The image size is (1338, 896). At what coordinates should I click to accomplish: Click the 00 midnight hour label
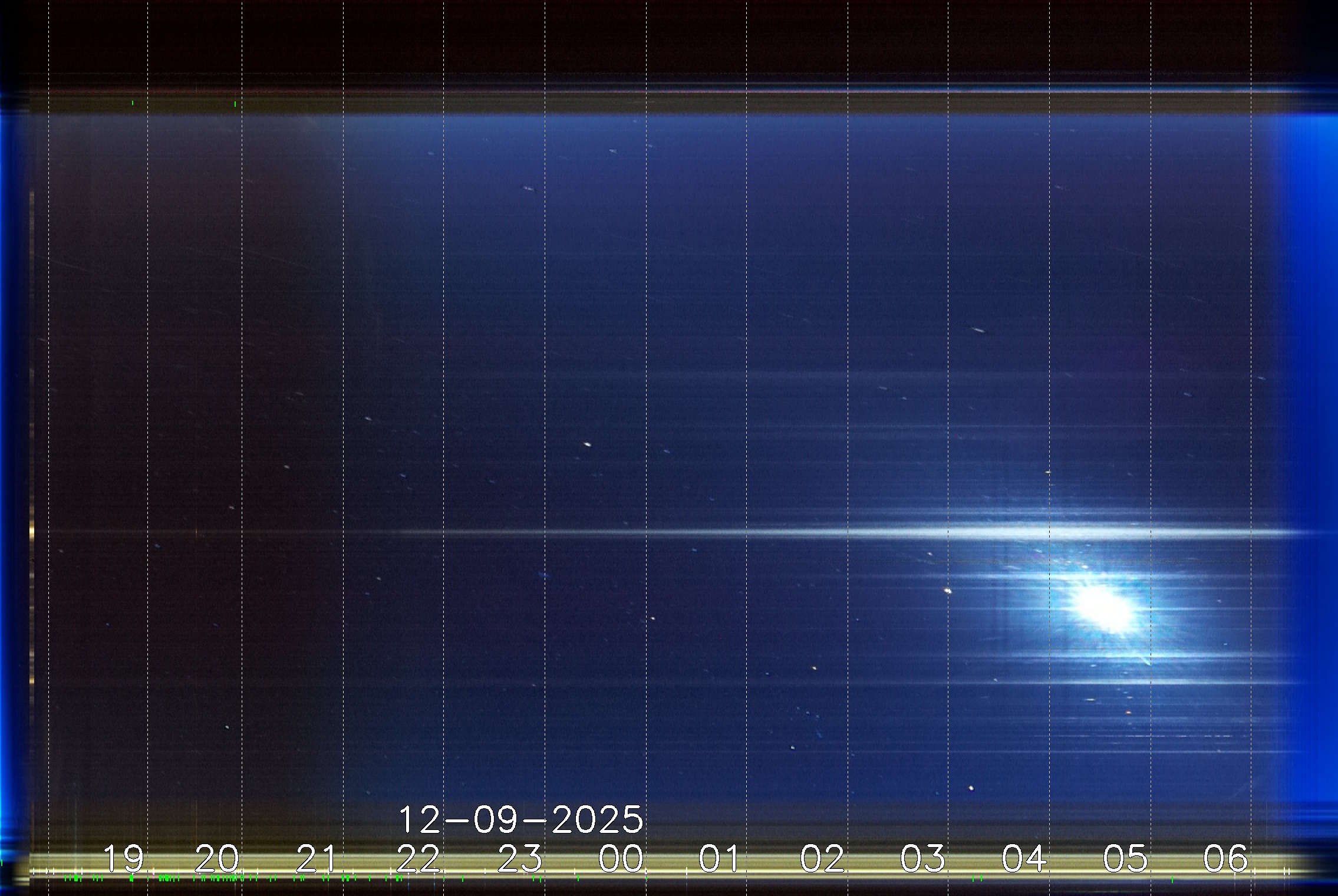(x=621, y=858)
